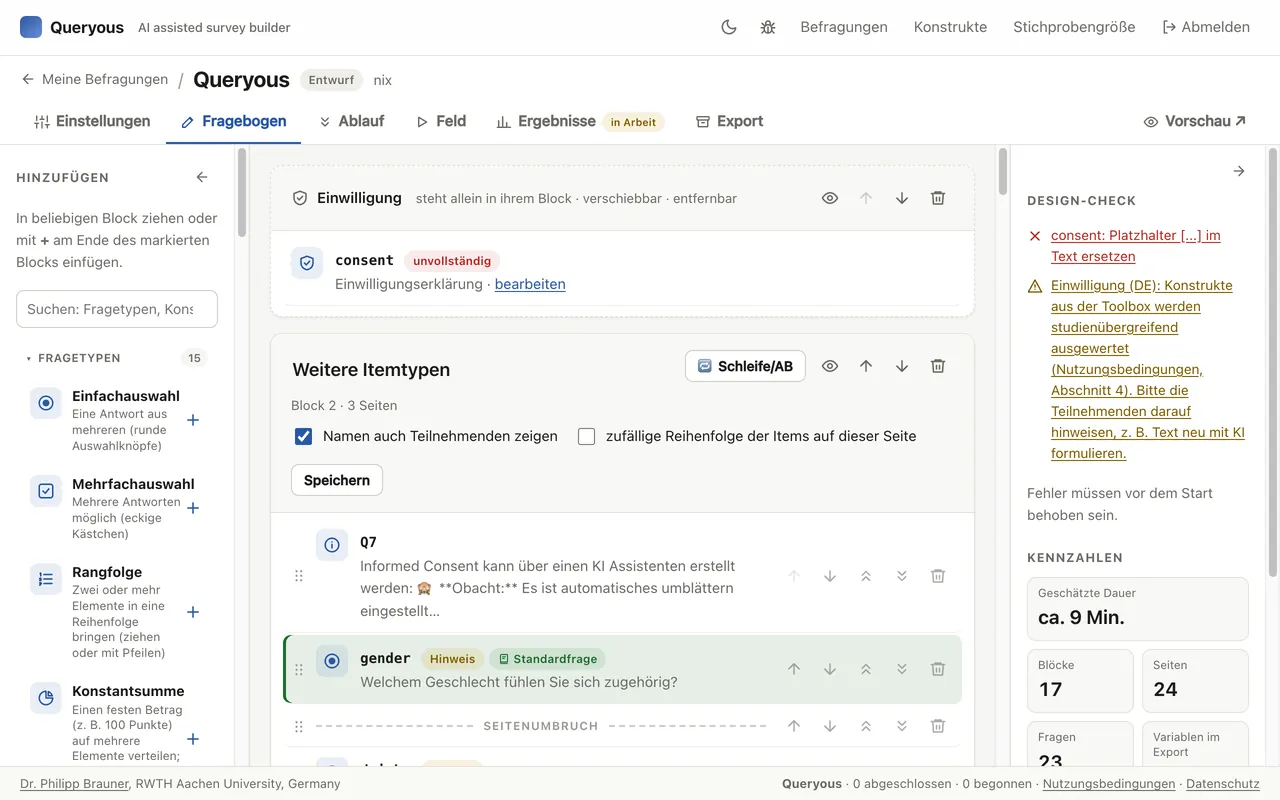Add Rangfolge question with plus icon

point(193,612)
